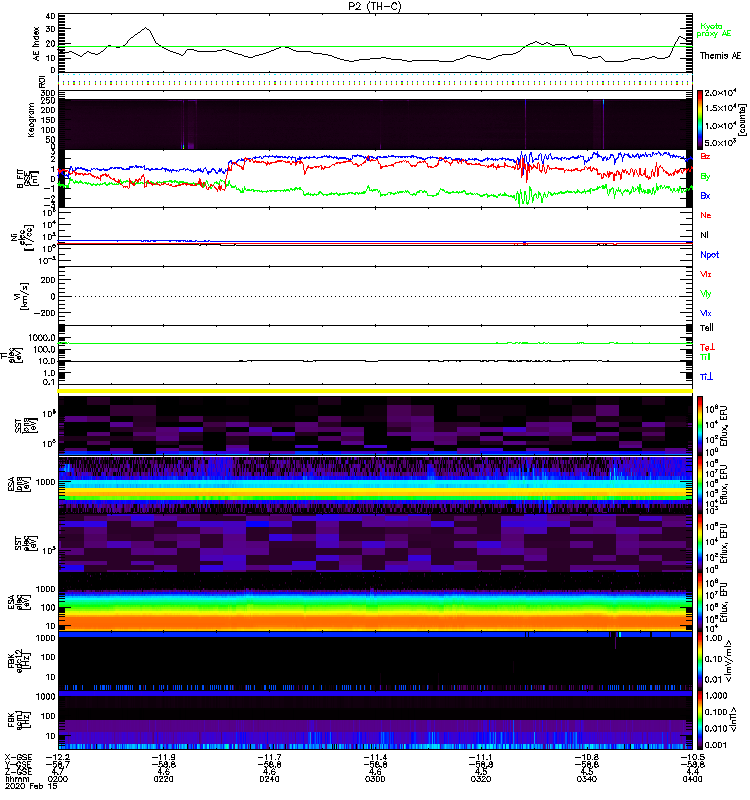The height and width of the screenshot is (800, 750).
Task: Click the hhmm row label
Action: 17,779
